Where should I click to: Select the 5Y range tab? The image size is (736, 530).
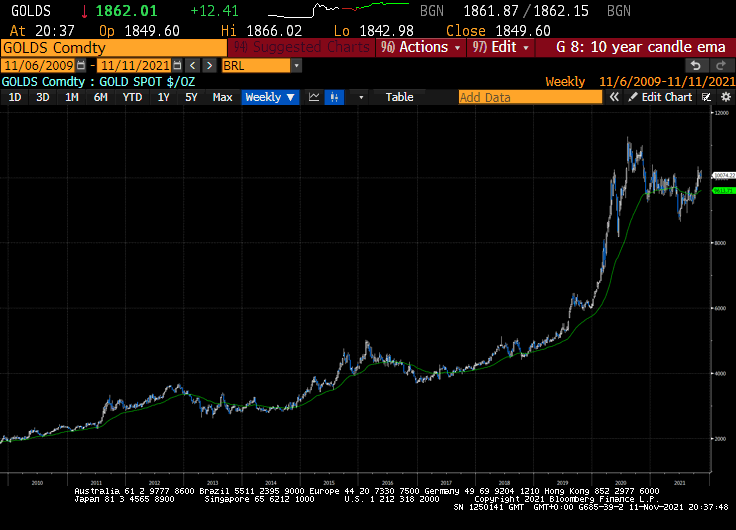click(191, 97)
